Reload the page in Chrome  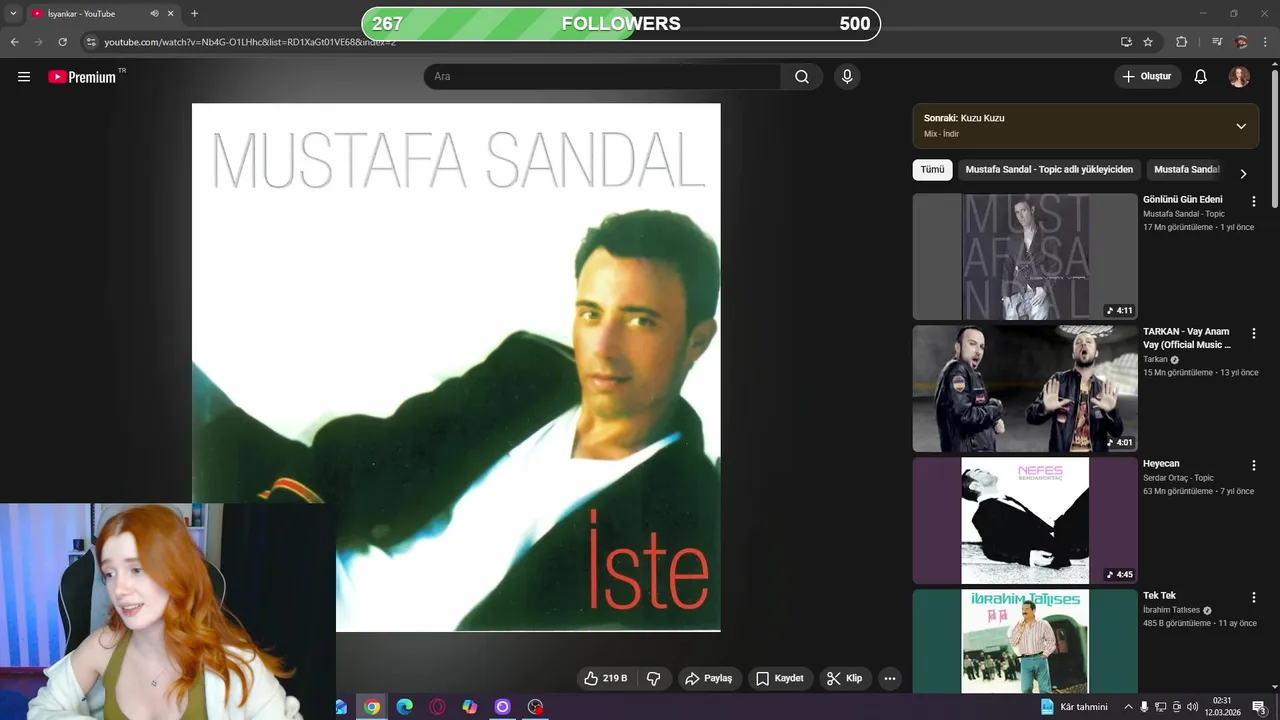[62, 42]
